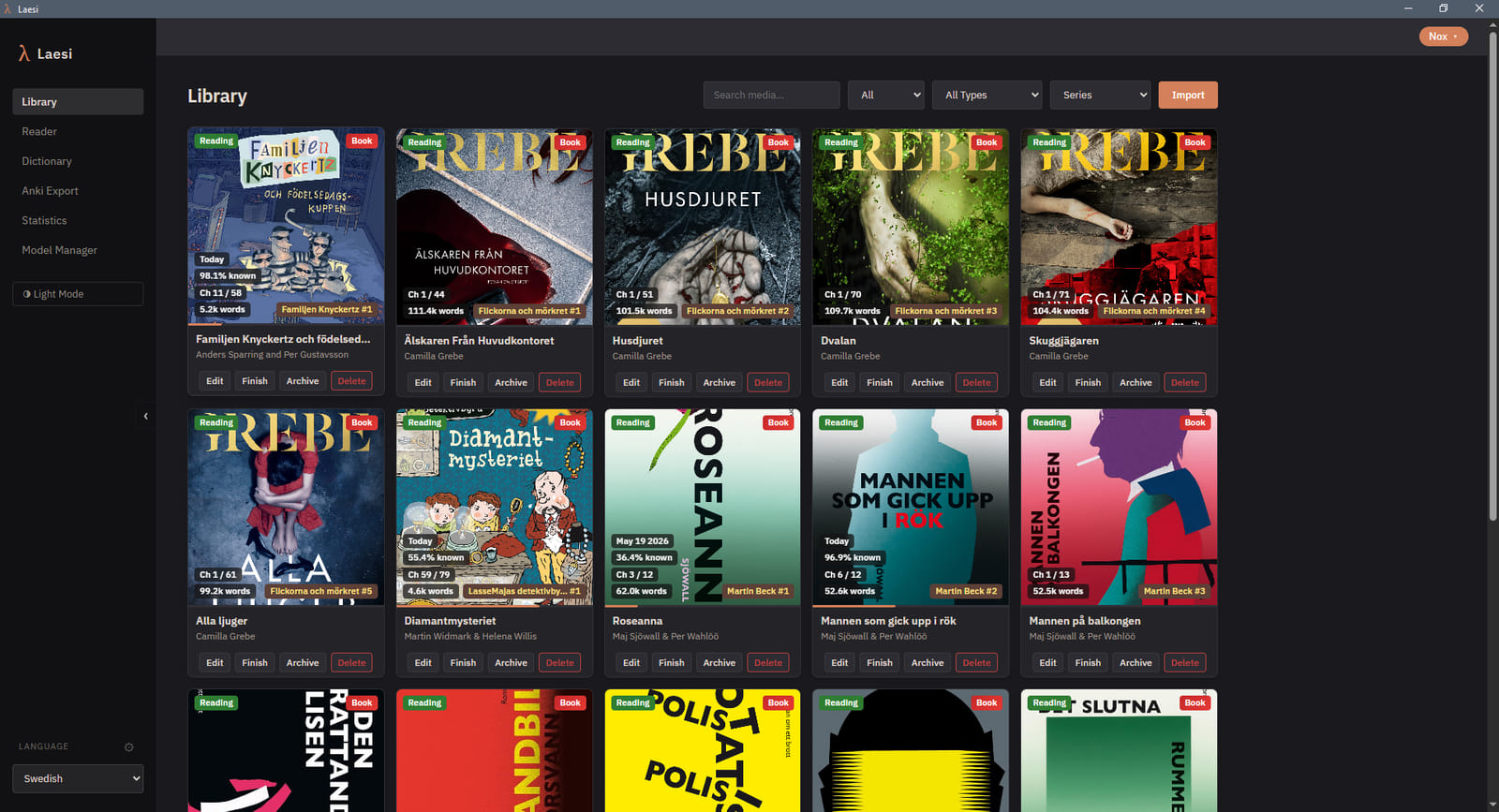
Task: Click the '36.4% known' badge on Roseanna
Action: [x=645, y=557]
